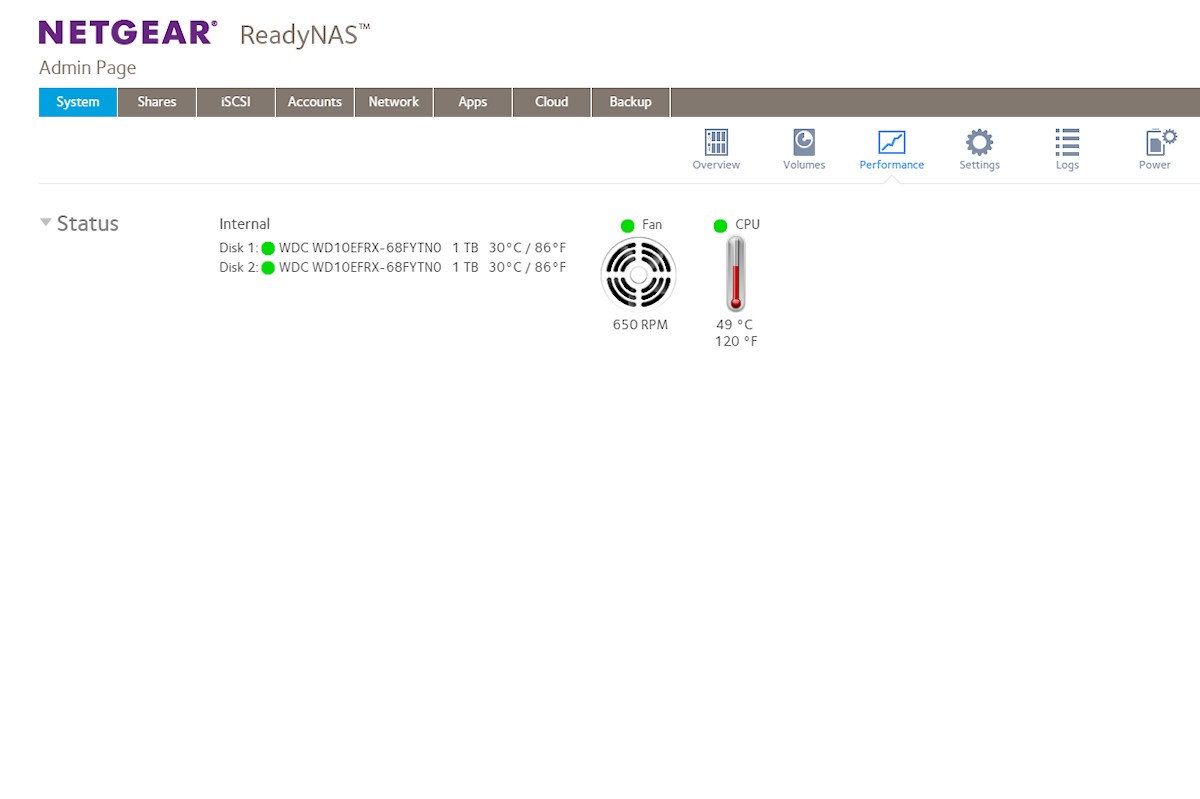Switch to the Shares tab

tap(157, 102)
